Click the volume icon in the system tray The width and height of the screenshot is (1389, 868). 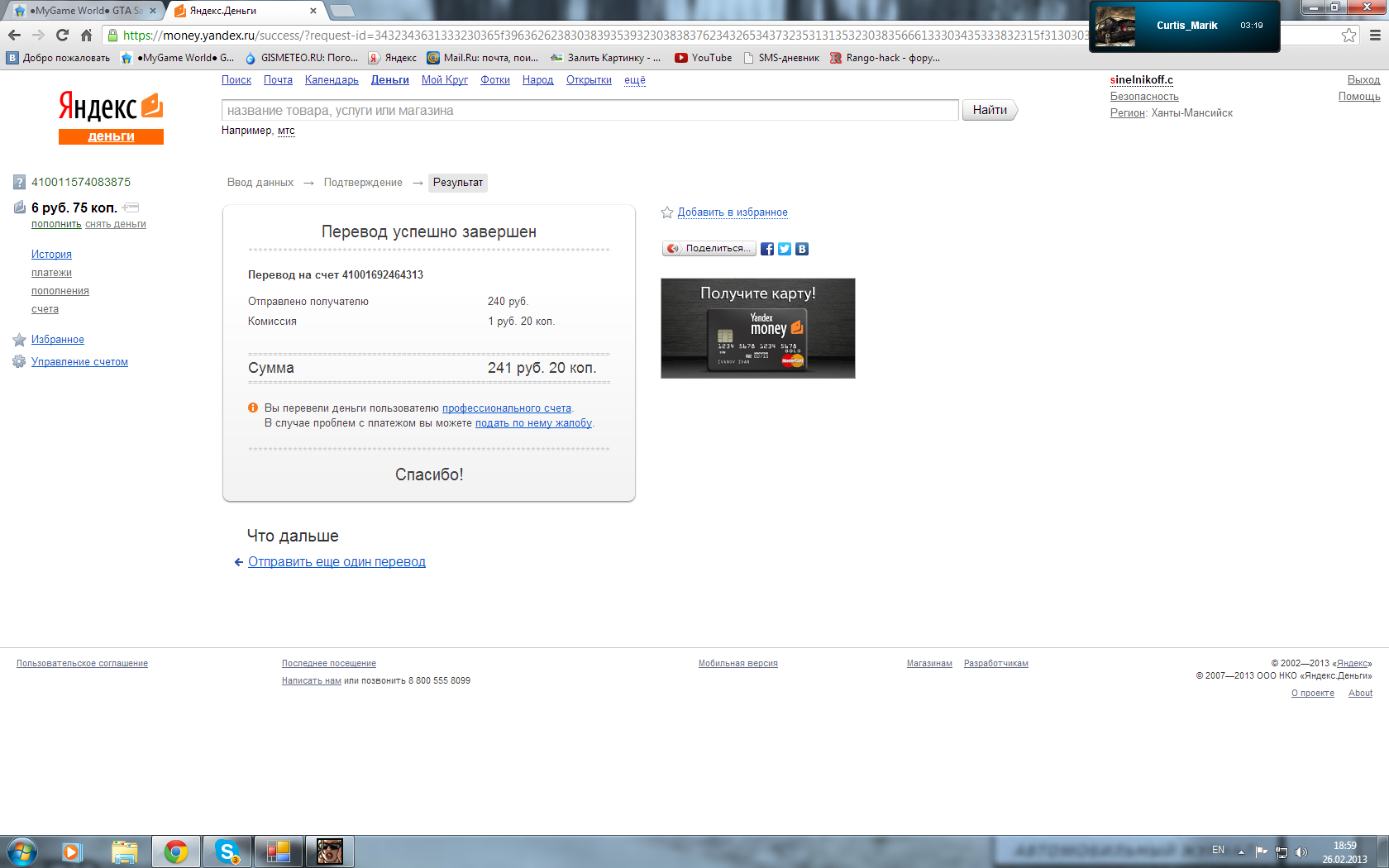point(1301,851)
